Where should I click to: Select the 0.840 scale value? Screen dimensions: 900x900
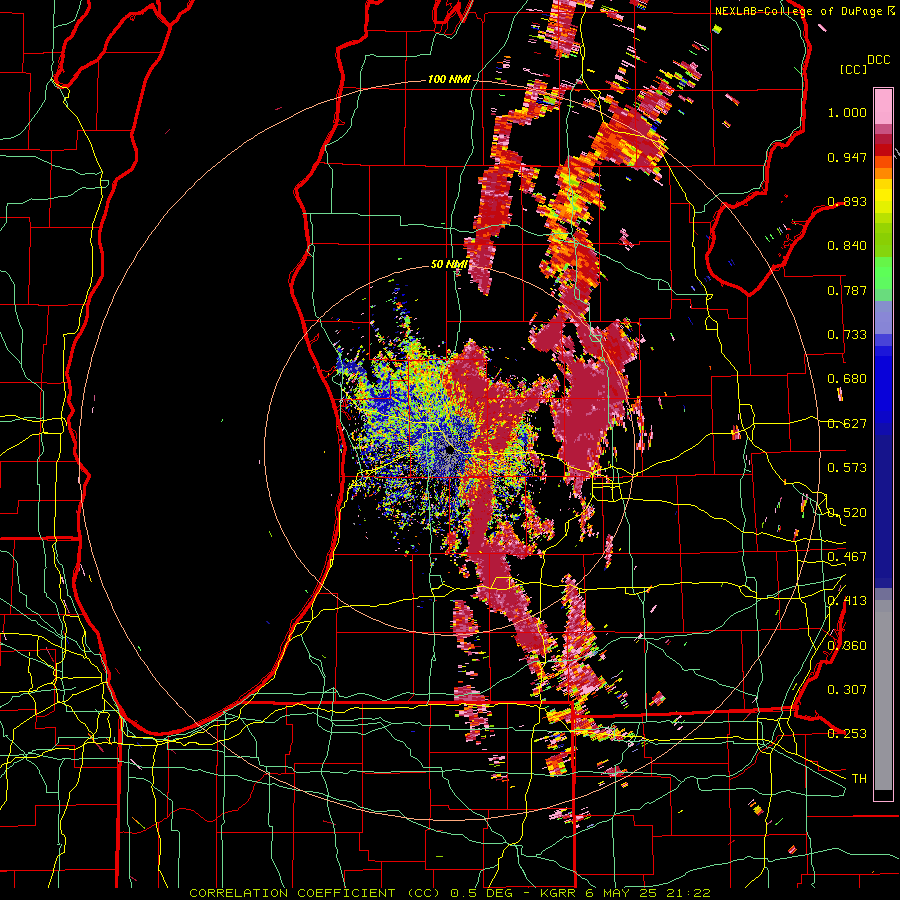pyautogui.click(x=847, y=246)
